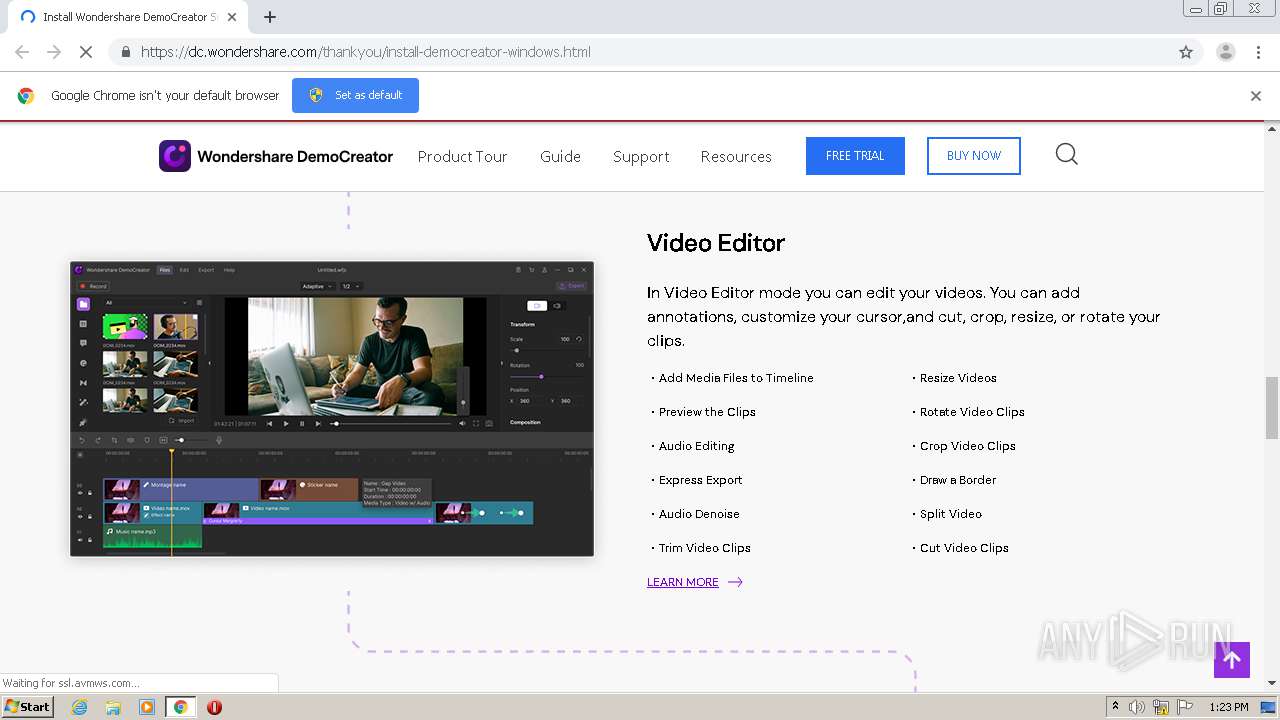Stop loading the page with the X button

coord(87,52)
